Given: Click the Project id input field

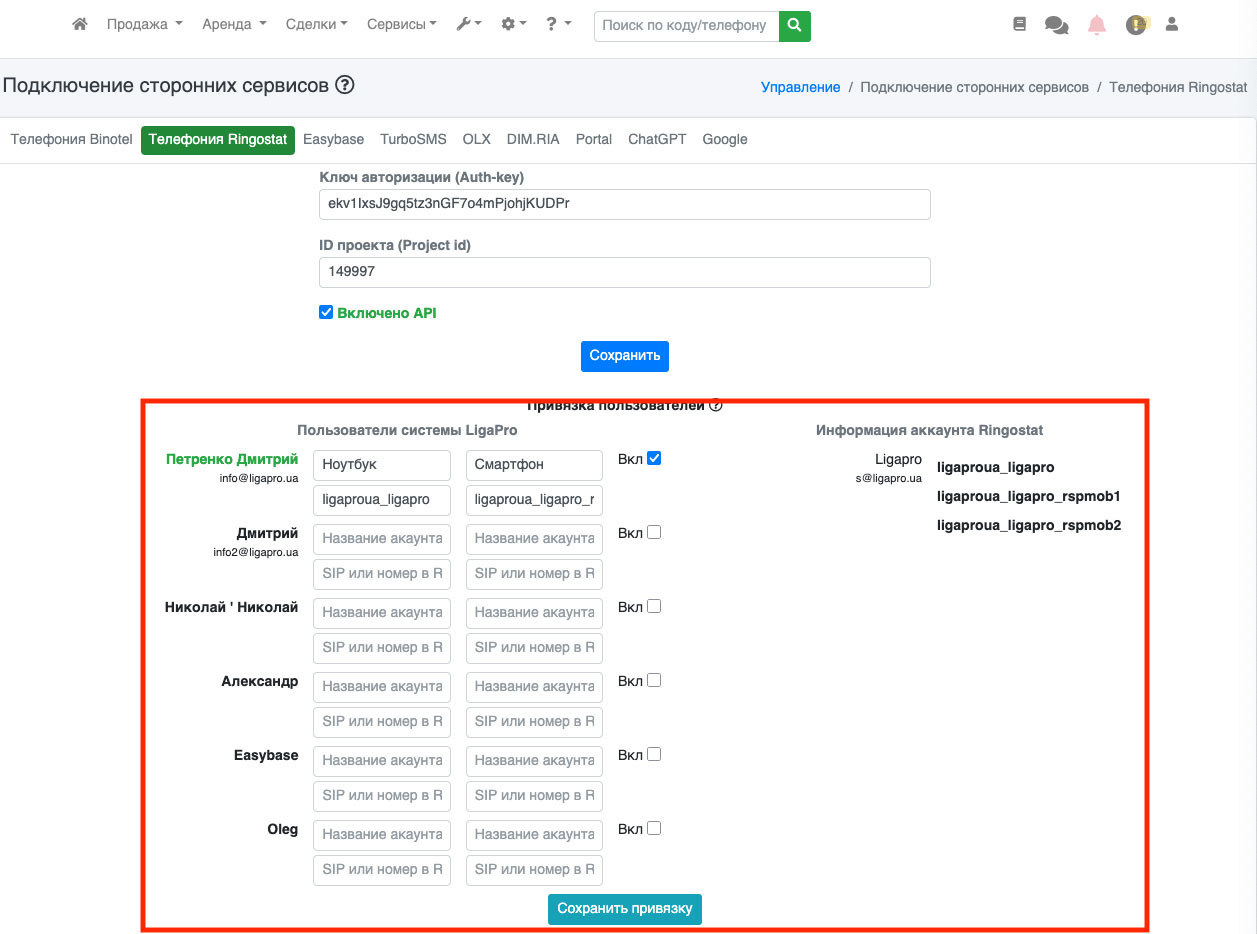Looking at the screenshot, I should (625, 272).
